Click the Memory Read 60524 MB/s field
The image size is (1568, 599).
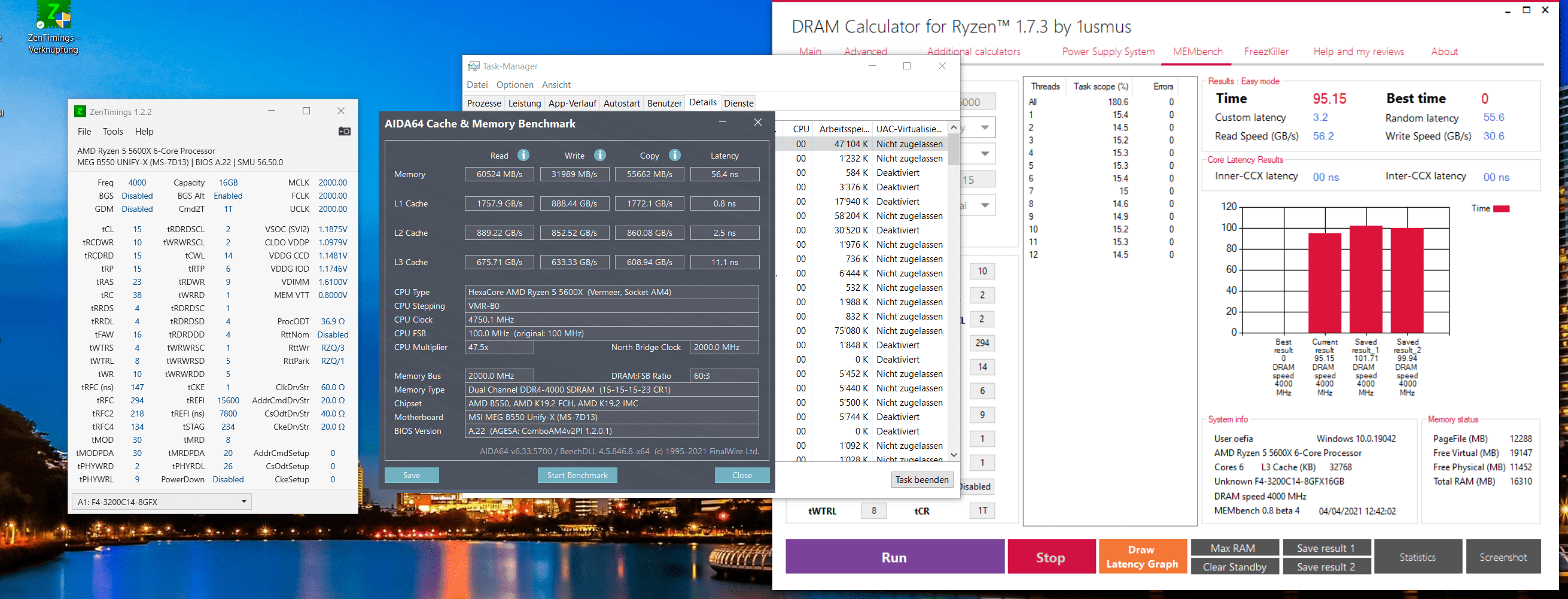coord(499,174)
